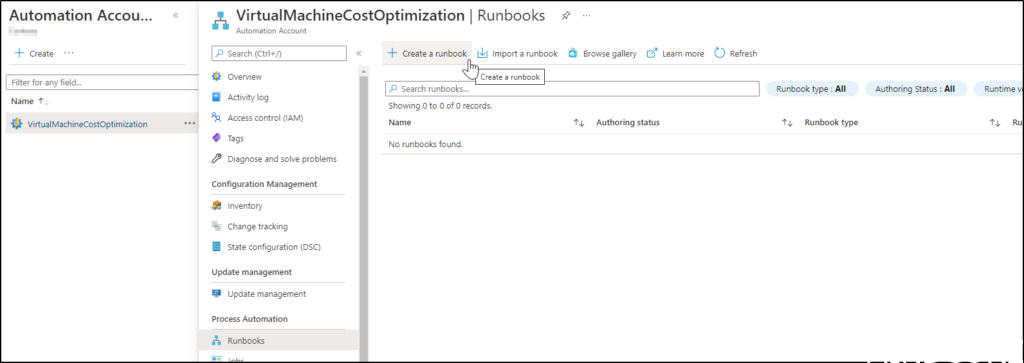Click the Process Automation section heading
The image size is (1024, 363).
click(249, 319)
